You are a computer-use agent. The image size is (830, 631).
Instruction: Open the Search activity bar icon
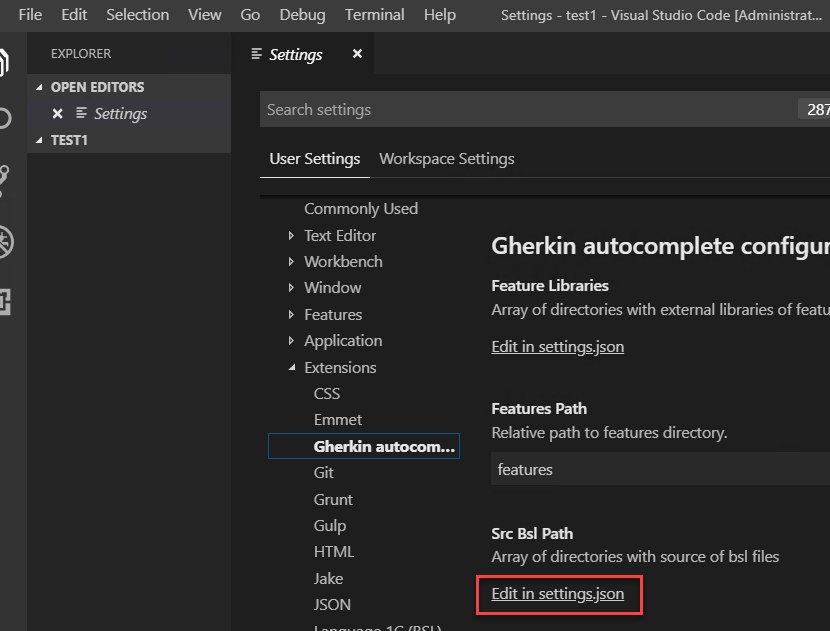(x=5, y=118)
